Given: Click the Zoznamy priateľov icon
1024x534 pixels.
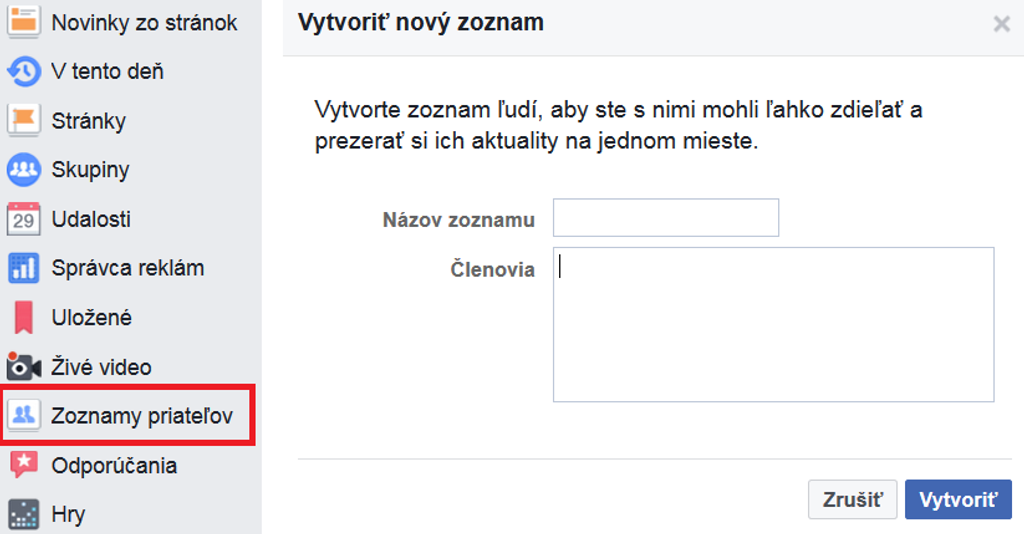Looking at the screenshot, I should [23, 415].
